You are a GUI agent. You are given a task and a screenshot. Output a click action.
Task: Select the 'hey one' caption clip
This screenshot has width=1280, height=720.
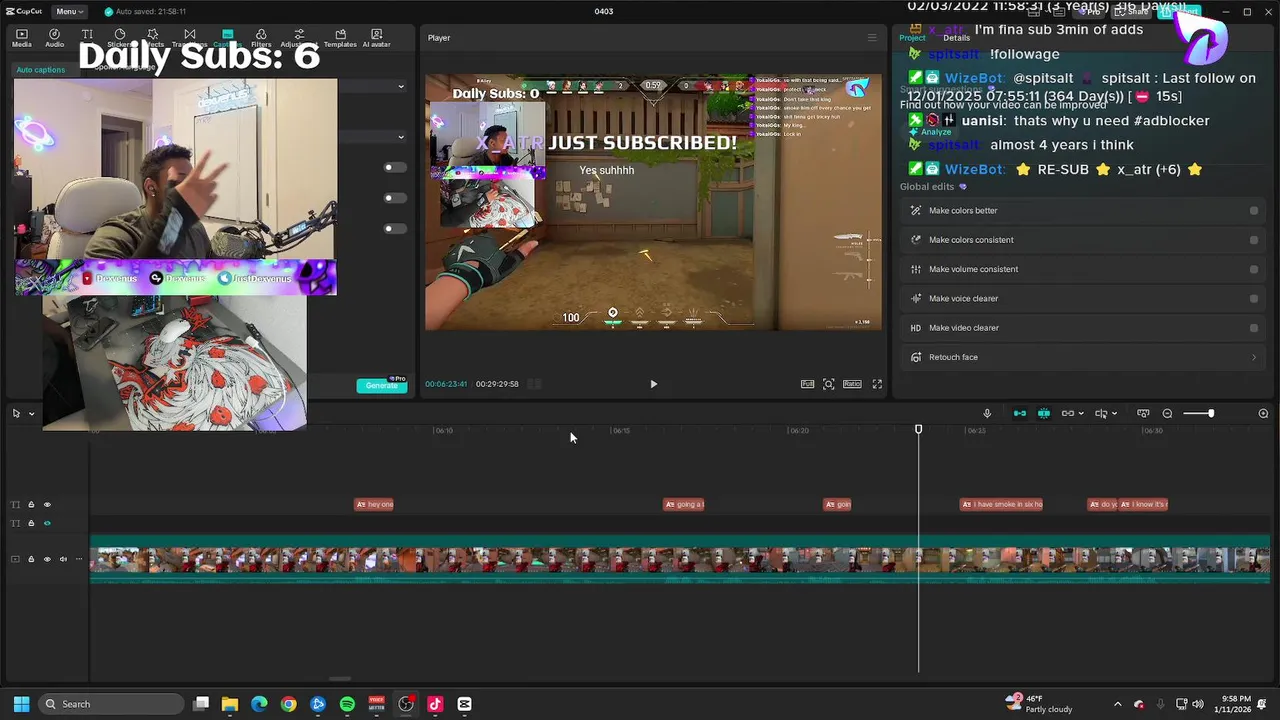pyautogui.click(x=374, y=504)
